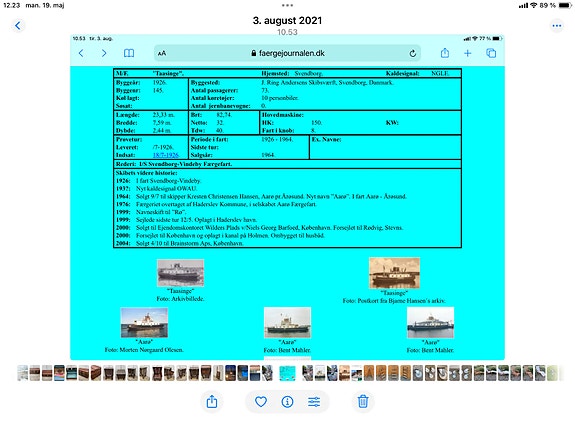The width and height of the screenshot is (575, 431).
Task: Tap the Safari share icon in the screenshot
Action: tap(444, 53)
